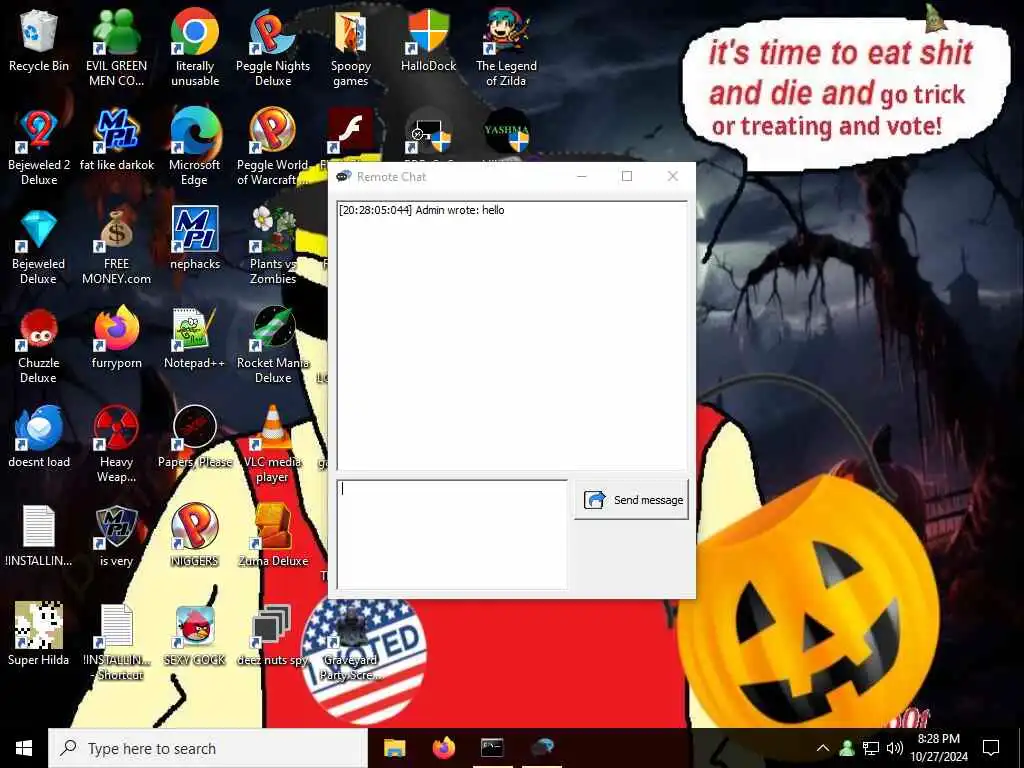Viewport: 1024px width, 768px height.
Task: Close the Remote Chat window
Action: (673, 176)
